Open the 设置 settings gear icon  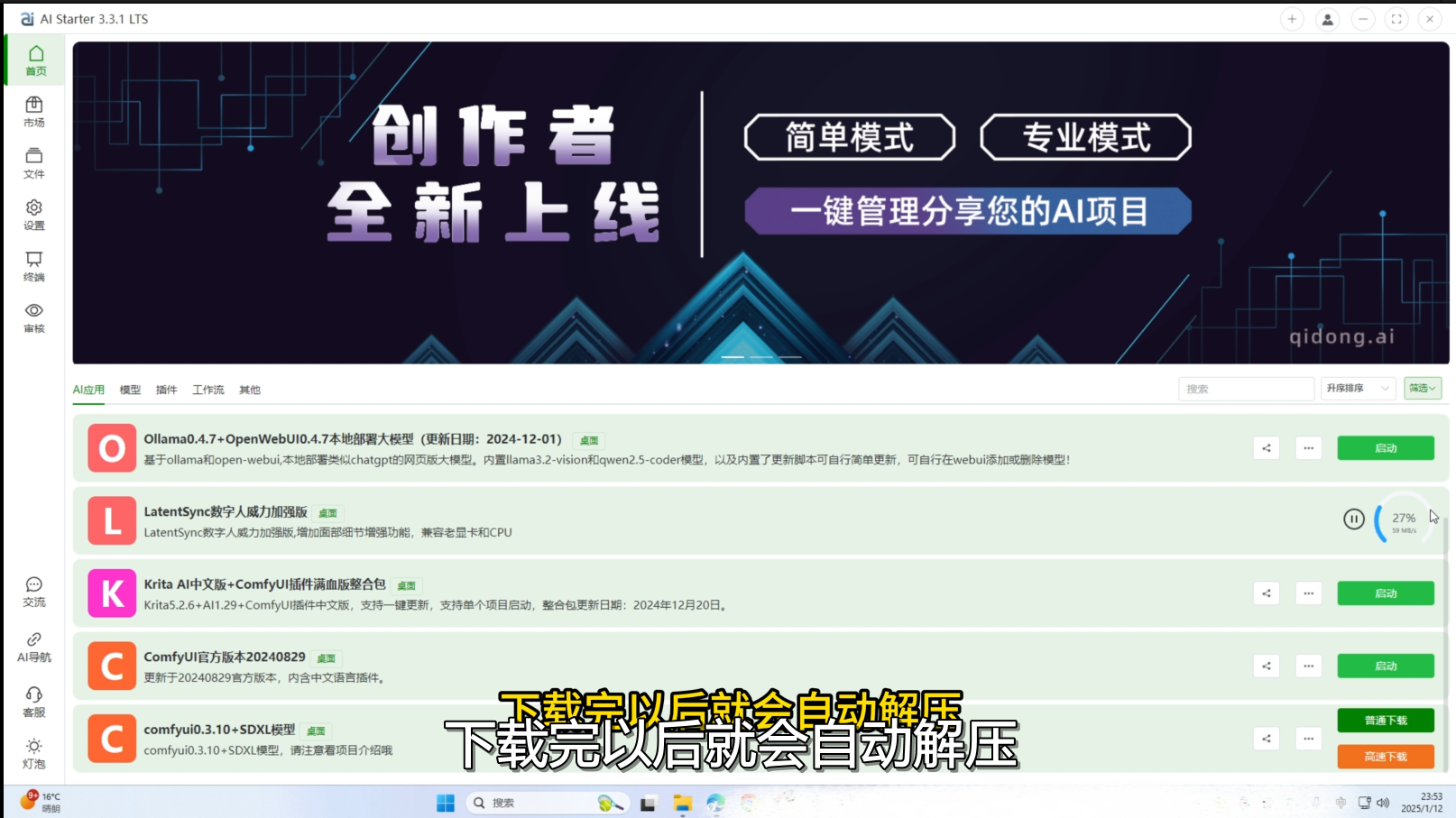[34, 215]
